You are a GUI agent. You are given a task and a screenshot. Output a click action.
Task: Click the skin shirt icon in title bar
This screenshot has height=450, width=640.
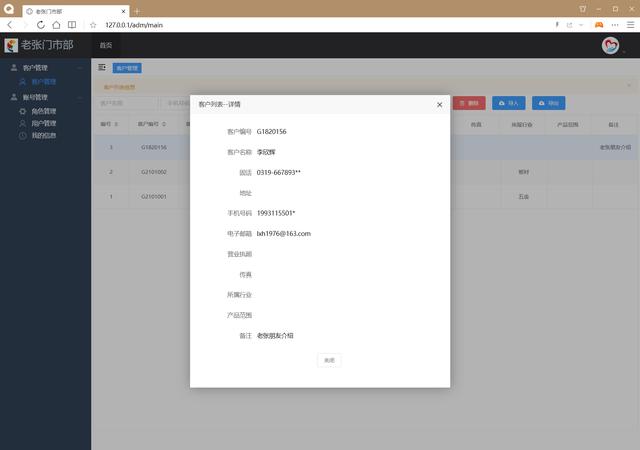tap(582, 9)
